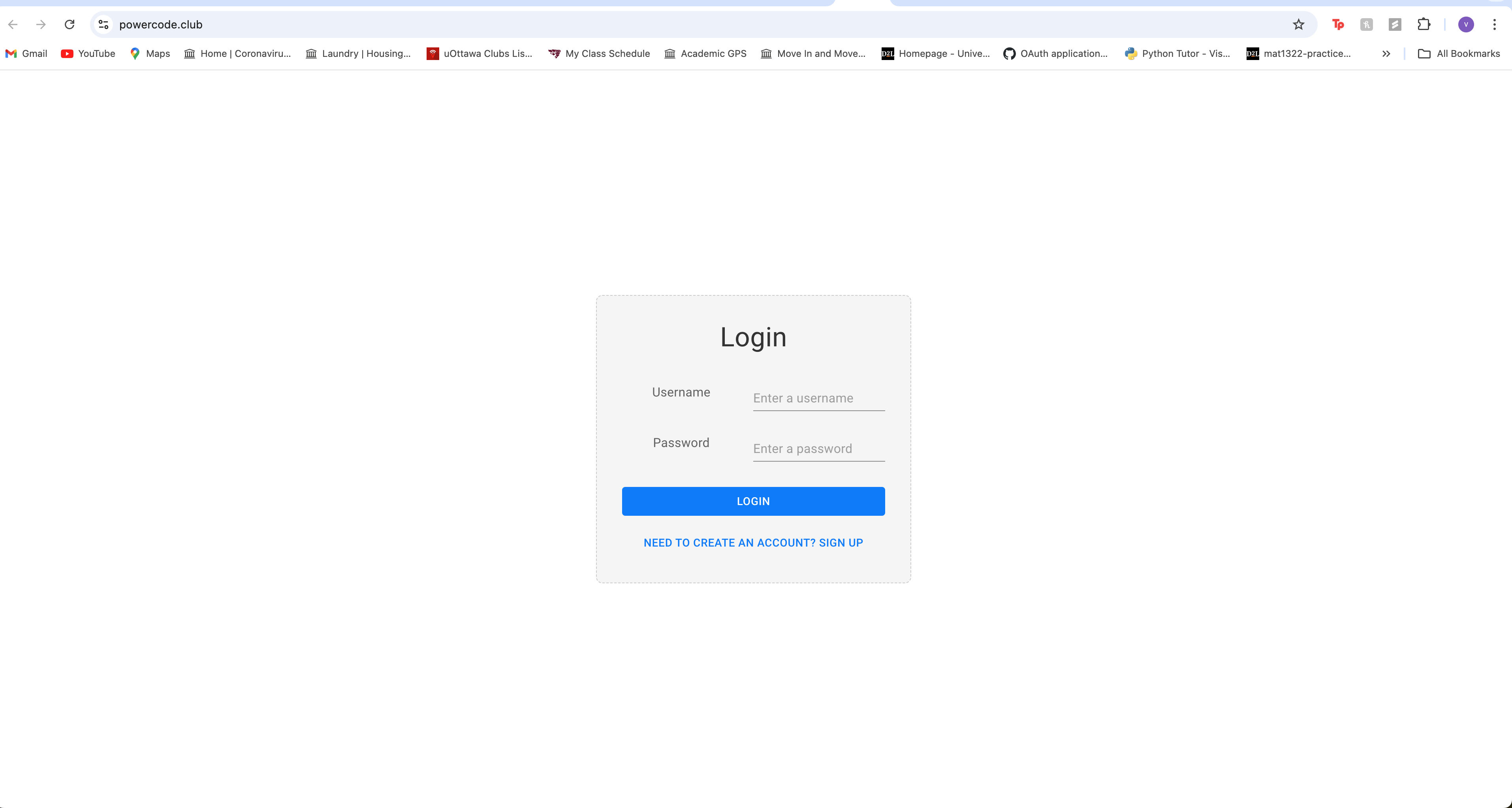Click the site information icon in address bar
This screenshot has width=1512, height=808.
coord(103,24)
